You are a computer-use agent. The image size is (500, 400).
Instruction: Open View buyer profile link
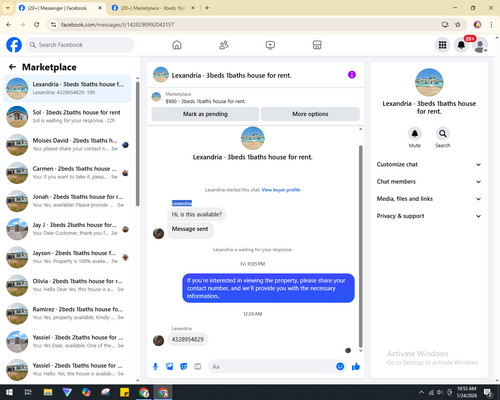click(281, 190)
